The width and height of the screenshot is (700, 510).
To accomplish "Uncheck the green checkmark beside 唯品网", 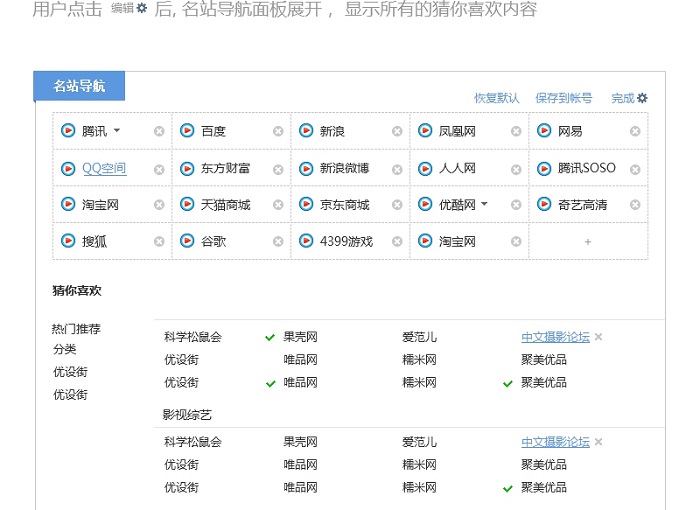I will (271, 383).
